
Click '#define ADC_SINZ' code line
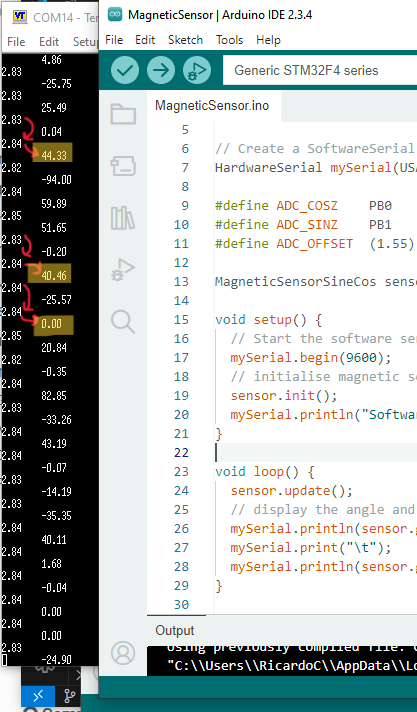coord(303,224)
